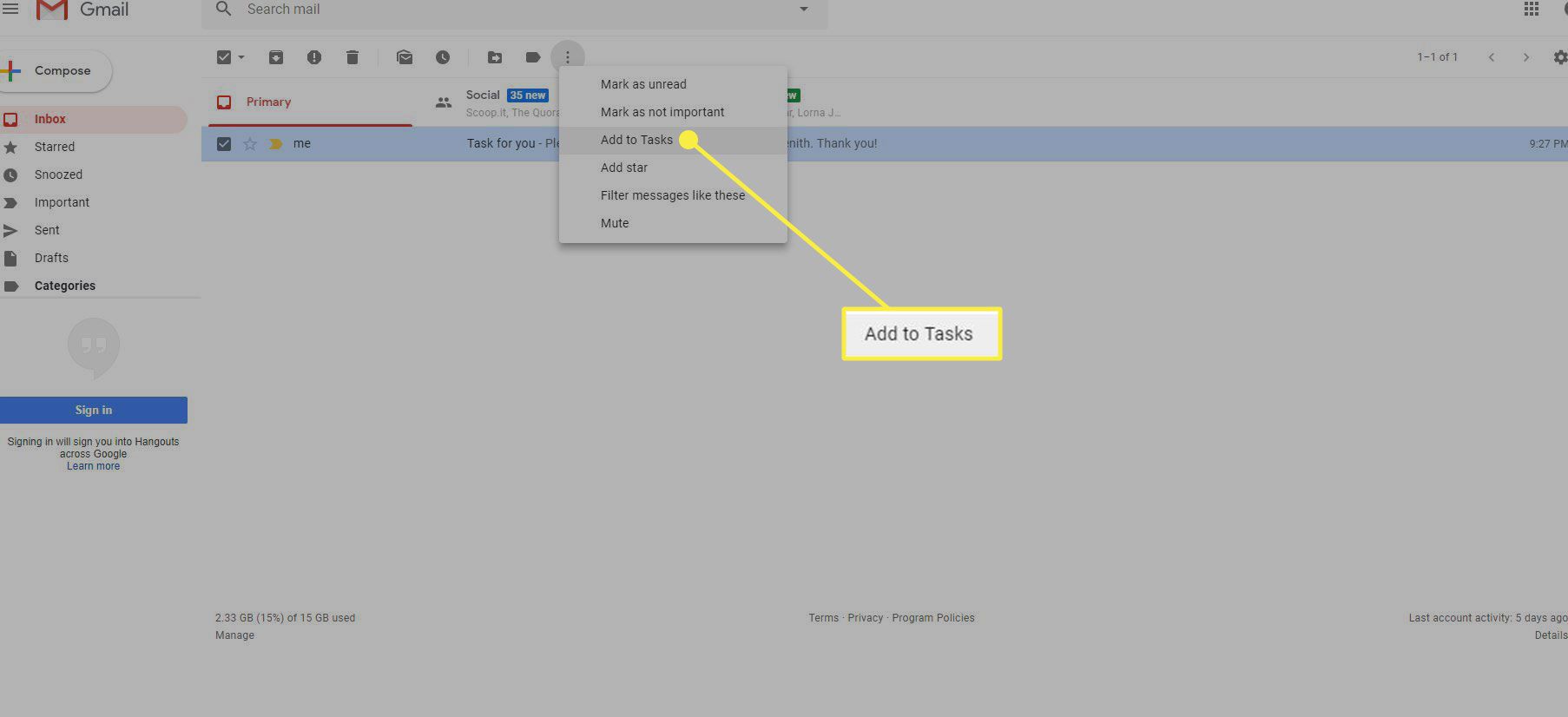Toggle importance marker on email from me
The height and width of the screenshot is (717, 1568).
point(275,144)
